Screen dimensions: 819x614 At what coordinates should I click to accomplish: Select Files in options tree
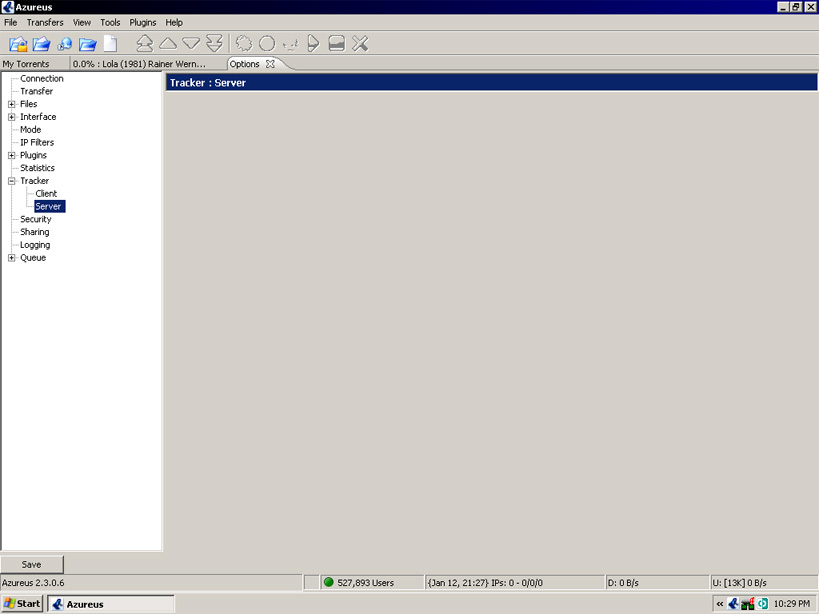pos(29,104)
